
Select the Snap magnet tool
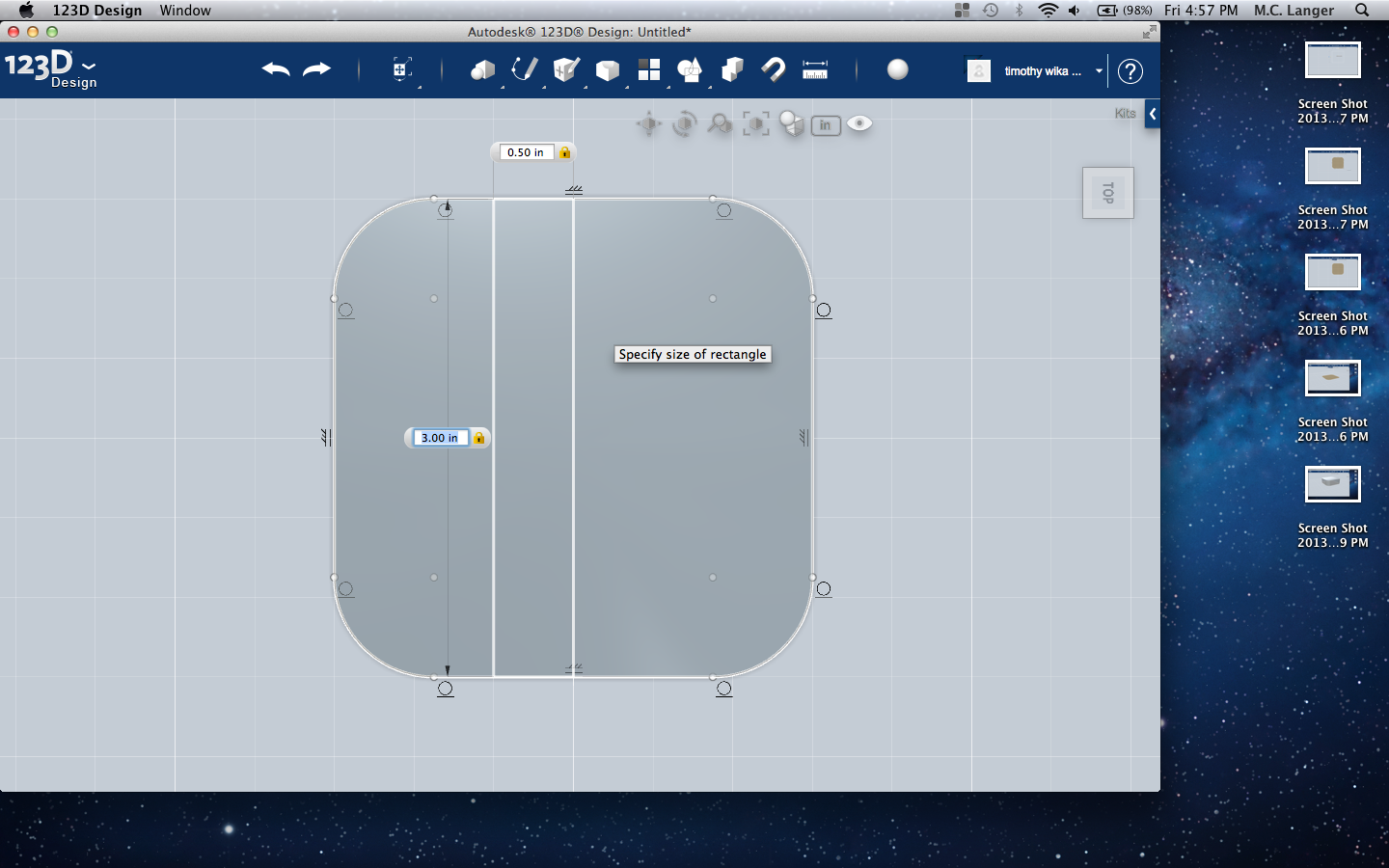pos(774,69)
